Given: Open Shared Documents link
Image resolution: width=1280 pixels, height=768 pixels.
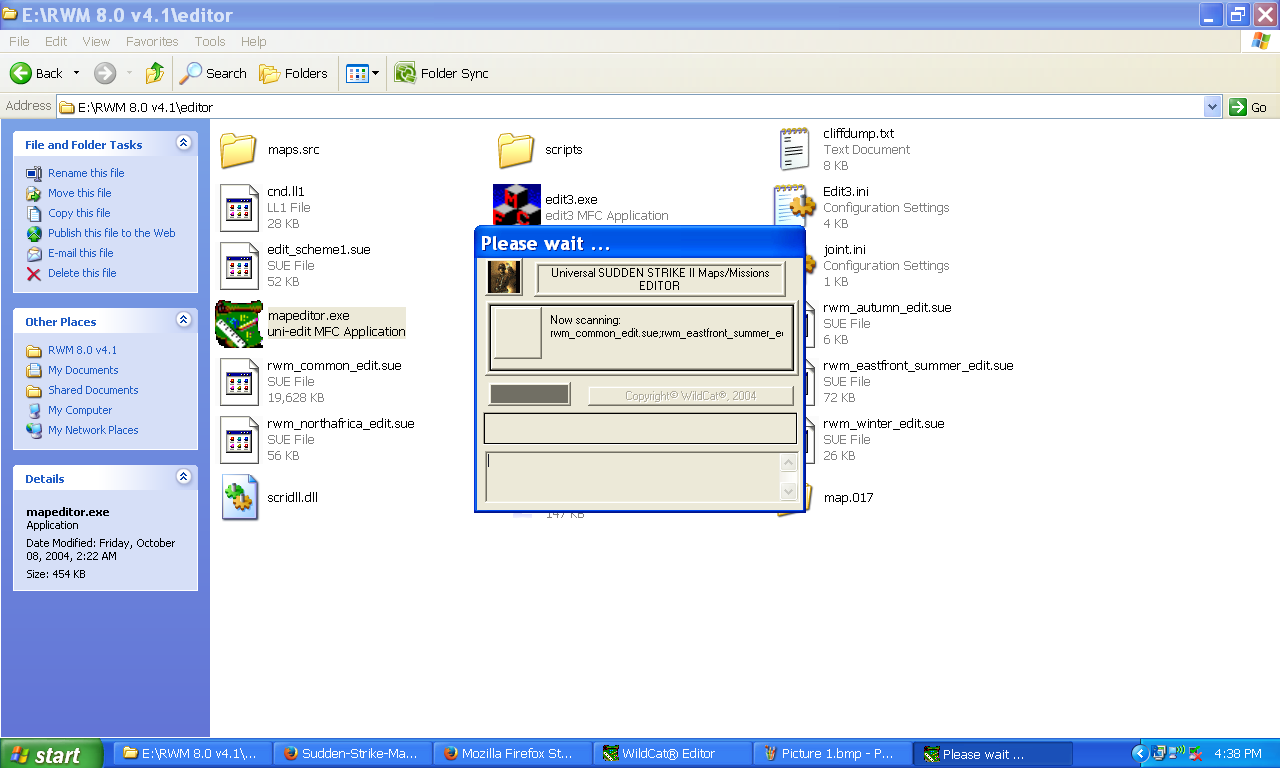Looking at the screenshot, I should (x=93, y=390).
